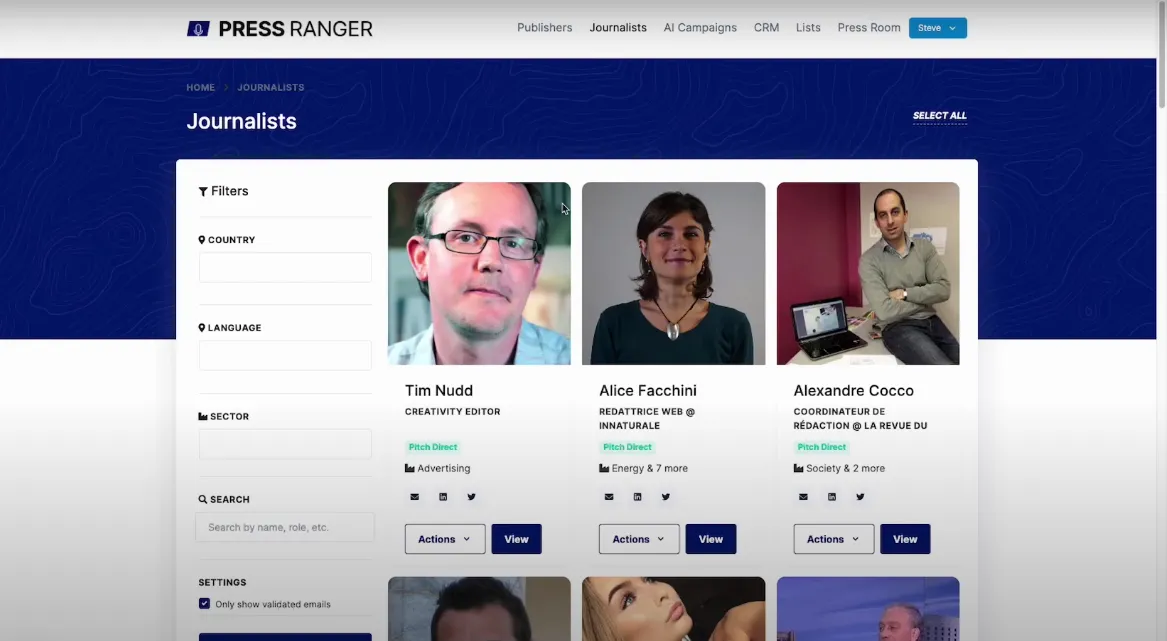Click Tim Nudd's email icon

pos(414,497)
